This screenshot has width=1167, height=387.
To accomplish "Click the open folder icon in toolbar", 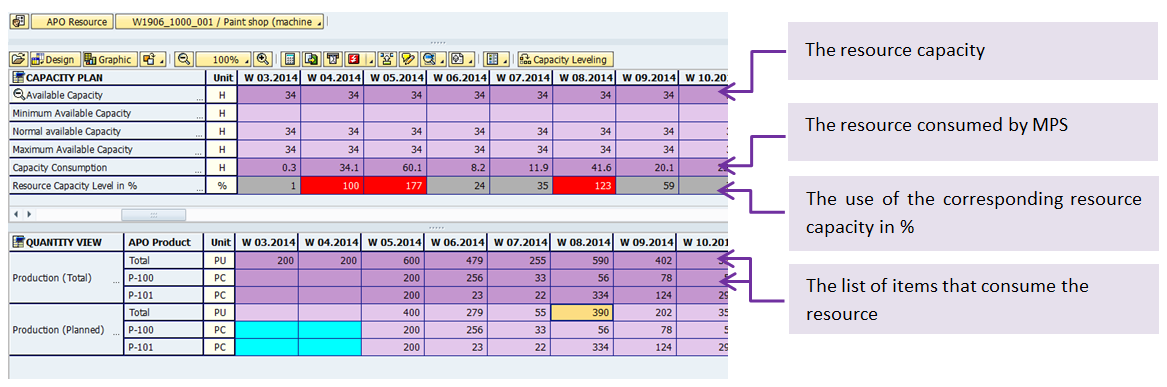I will pos(19,60).
